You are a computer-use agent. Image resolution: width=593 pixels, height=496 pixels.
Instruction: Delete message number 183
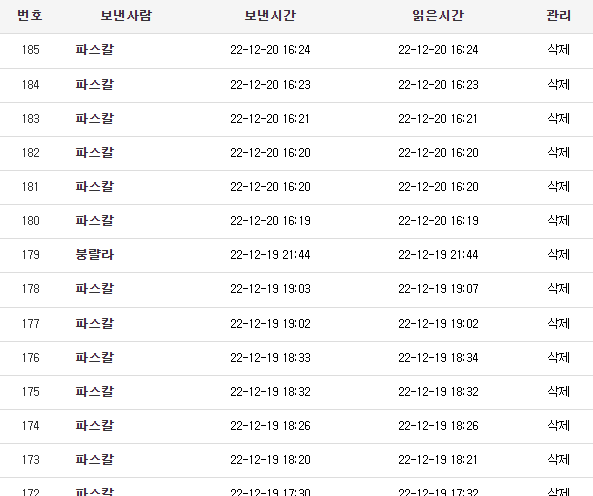558,118
